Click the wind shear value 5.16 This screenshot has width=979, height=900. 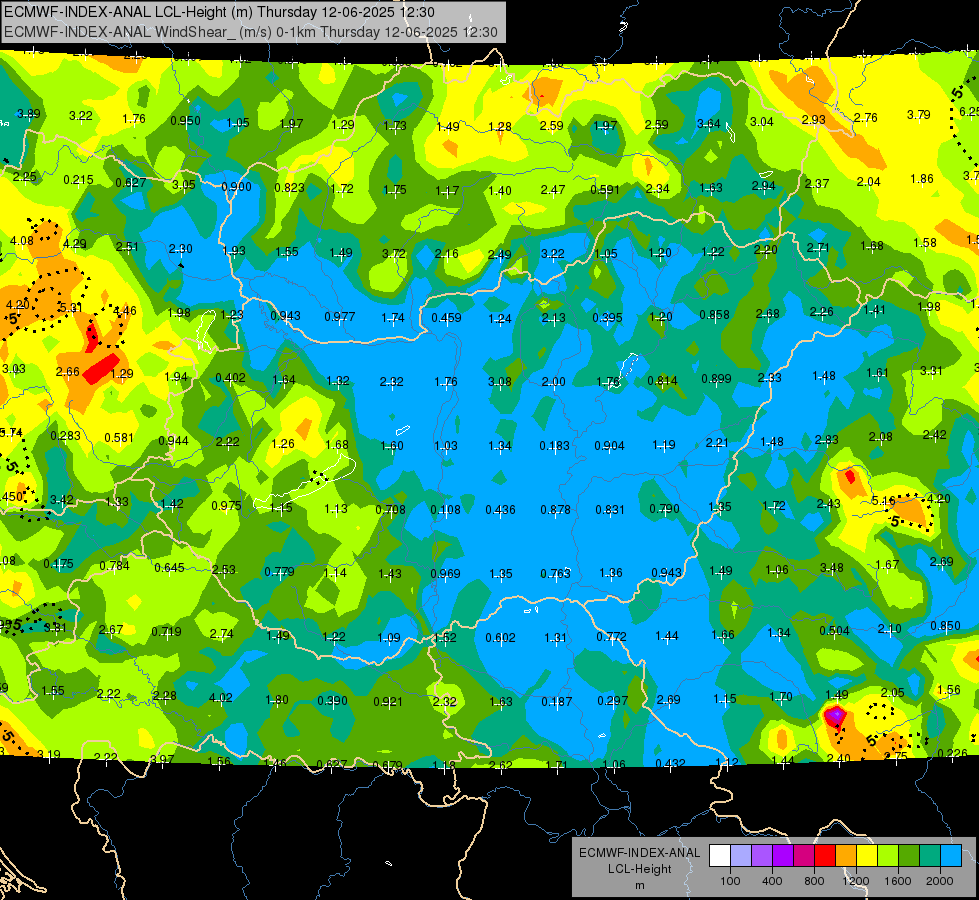point(883,500)
